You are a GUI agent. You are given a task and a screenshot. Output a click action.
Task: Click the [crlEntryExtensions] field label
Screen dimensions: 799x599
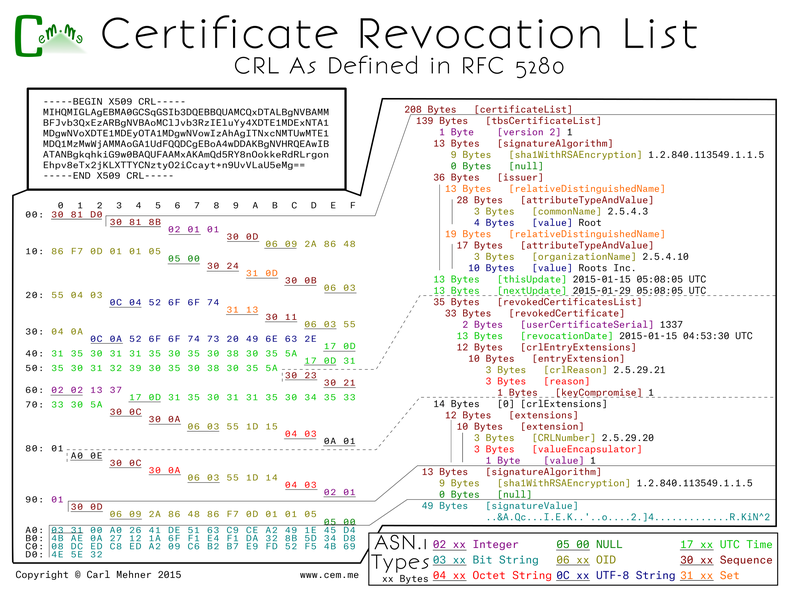tap(578, 347)
